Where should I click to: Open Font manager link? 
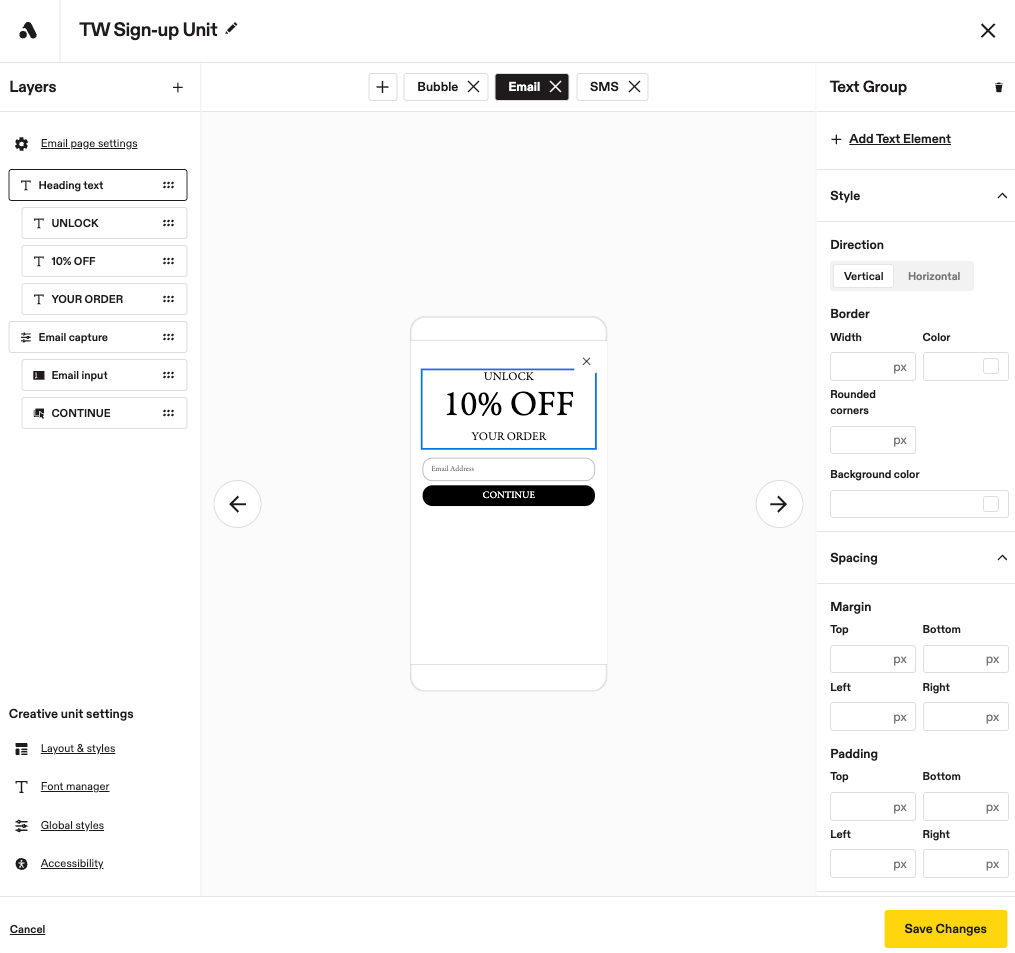point(75,787)
